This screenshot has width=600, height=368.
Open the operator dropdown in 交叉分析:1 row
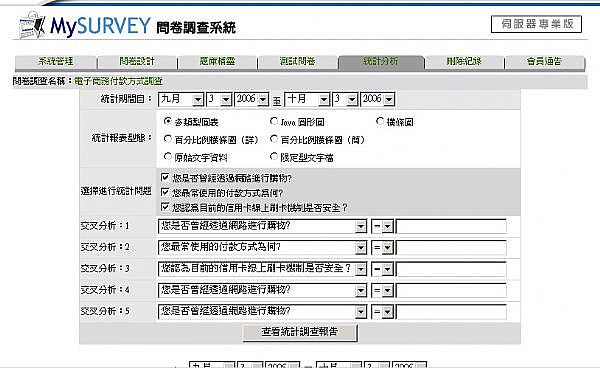click(x=382, y=226)
